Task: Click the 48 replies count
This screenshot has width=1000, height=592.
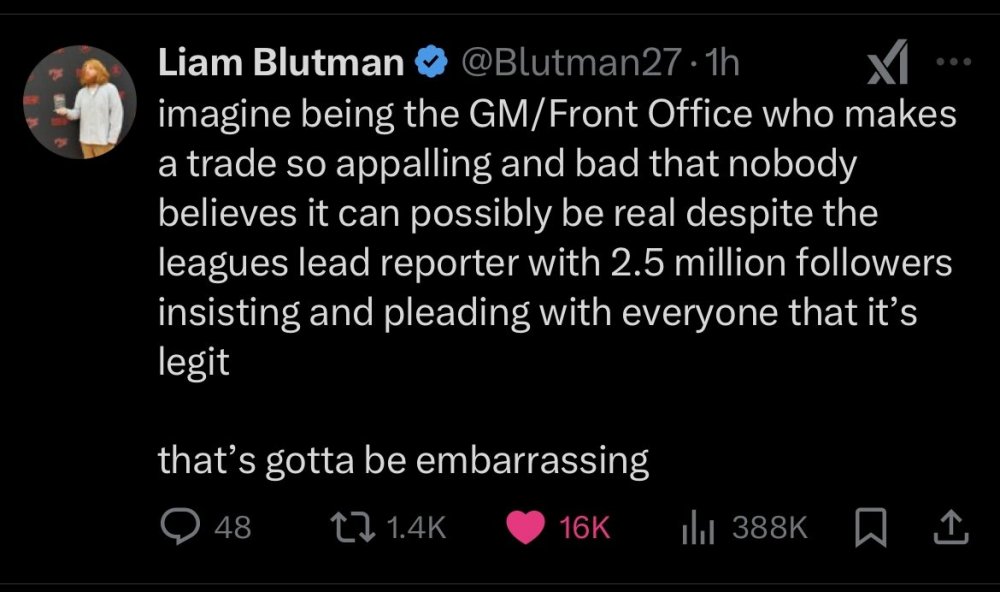Action: [233, 527]
